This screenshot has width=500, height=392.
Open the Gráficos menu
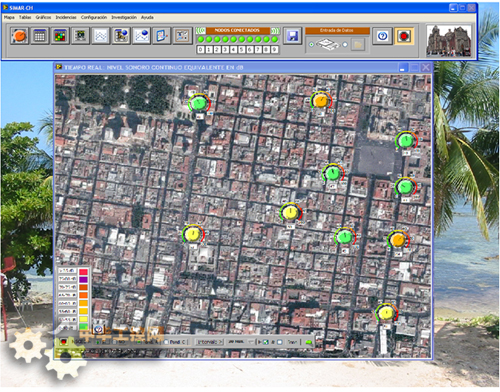click(43, 17)
